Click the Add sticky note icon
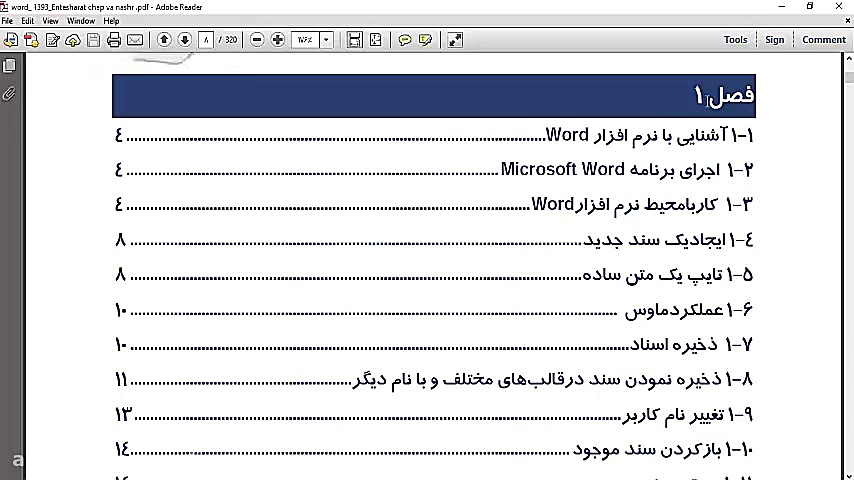The width and height of the screenshot is (854, 480). click(x=405, y=40)
